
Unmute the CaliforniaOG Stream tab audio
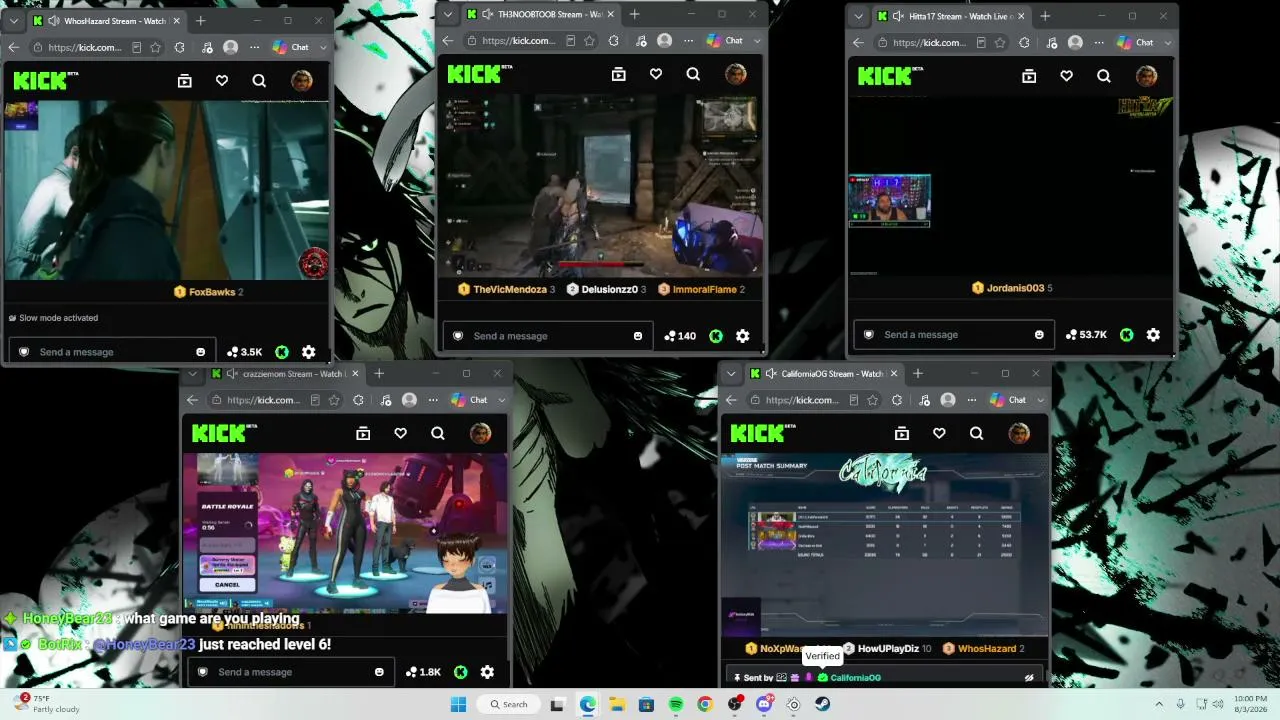coord(771,373)
